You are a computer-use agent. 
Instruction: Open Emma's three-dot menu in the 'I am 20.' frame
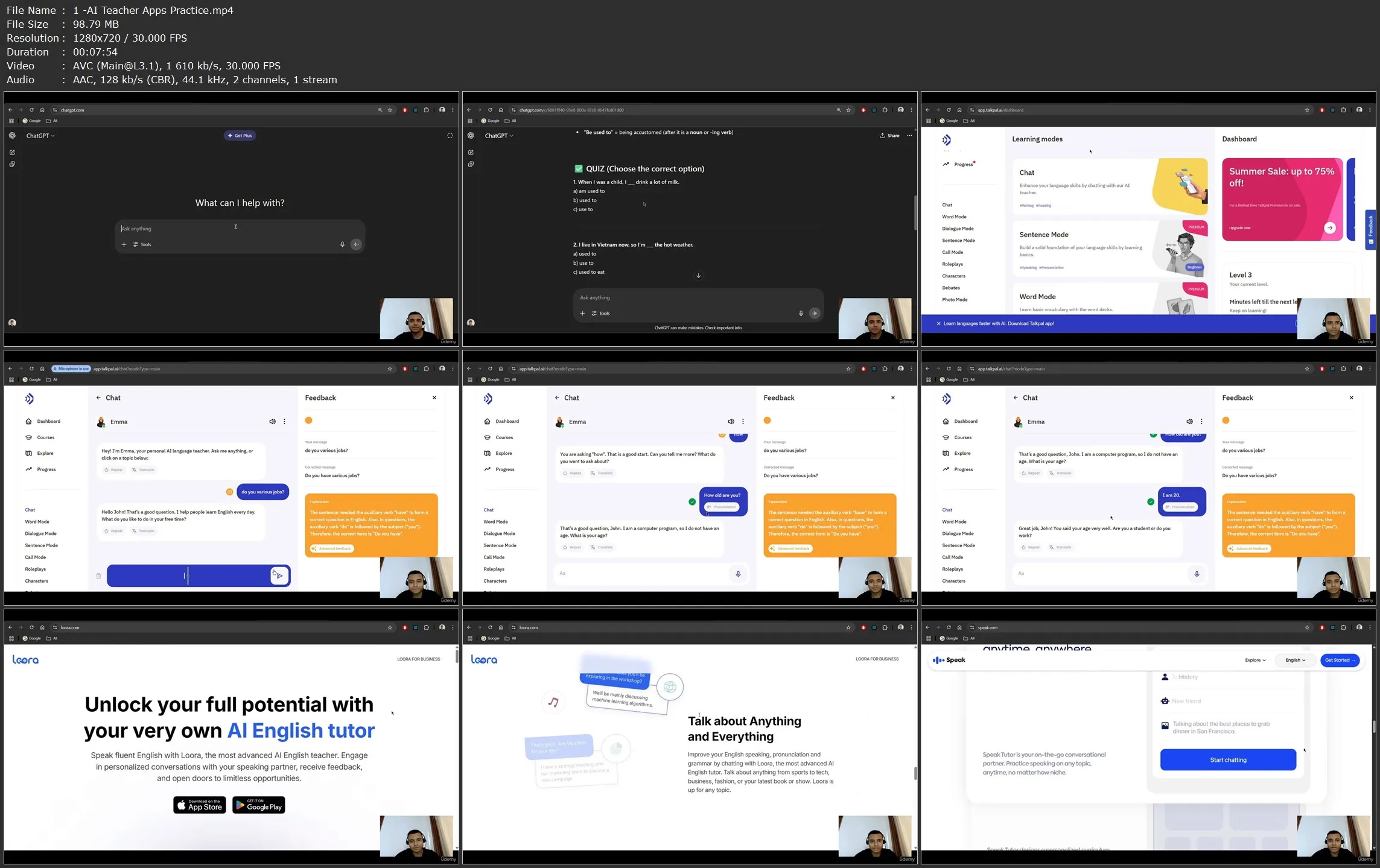(x=1201, y=422)
